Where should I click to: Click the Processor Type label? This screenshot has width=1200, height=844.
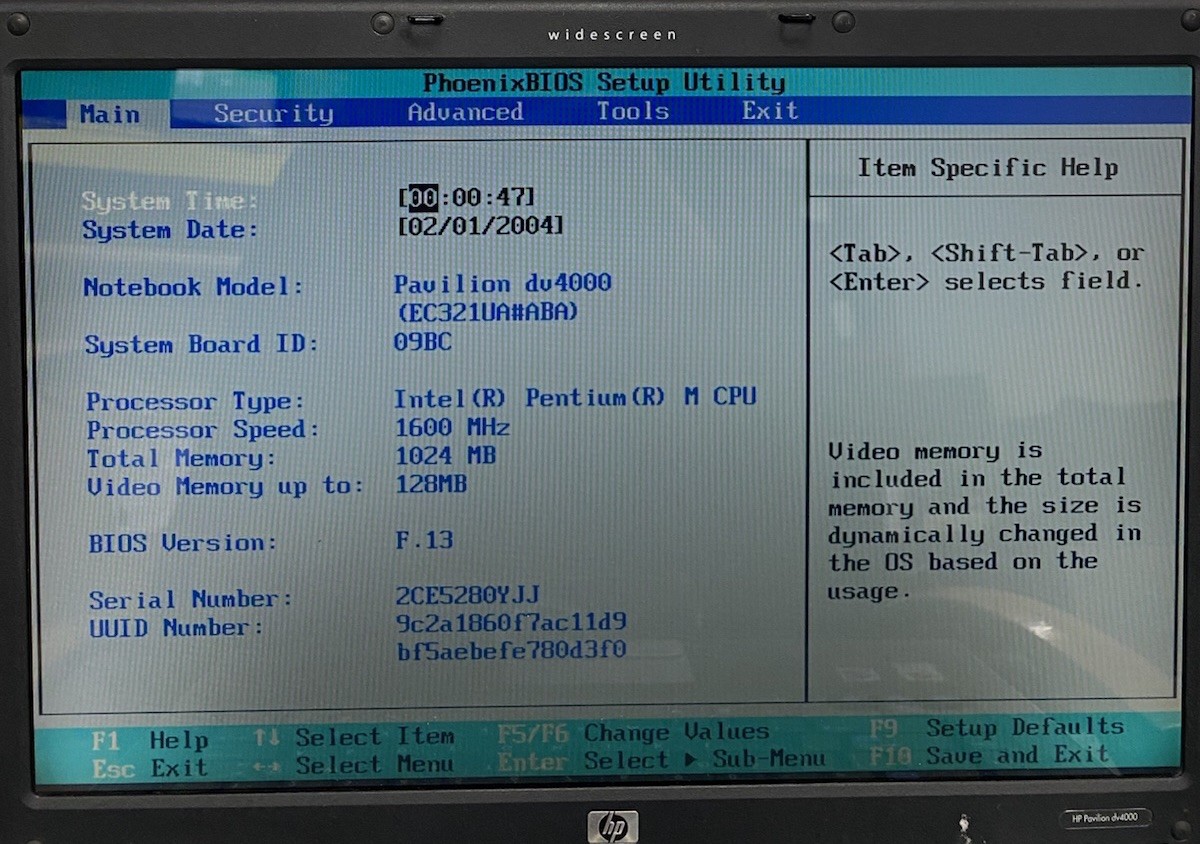click(x=195, y=401)
